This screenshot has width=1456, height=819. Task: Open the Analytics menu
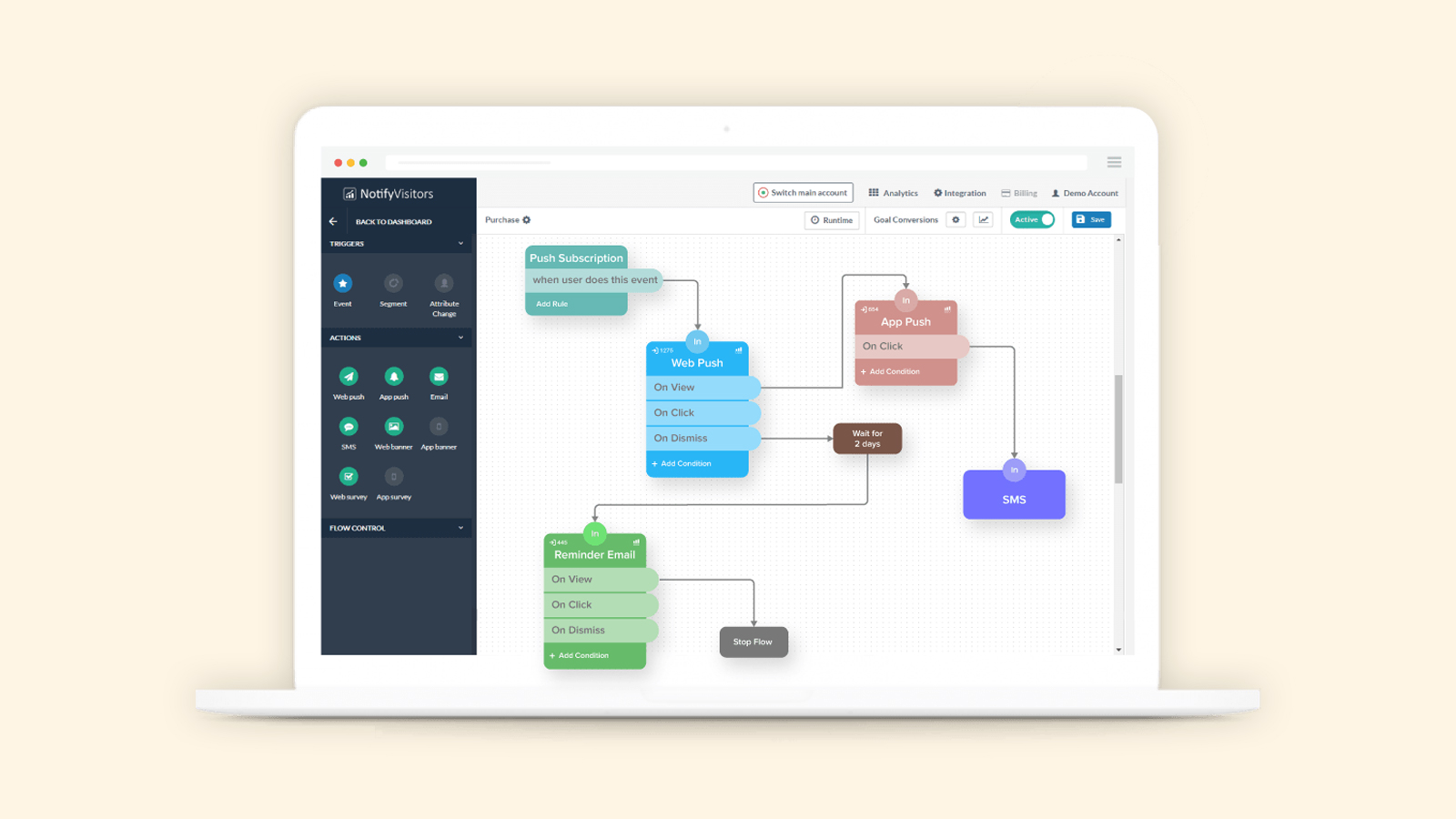coord(893,193)
